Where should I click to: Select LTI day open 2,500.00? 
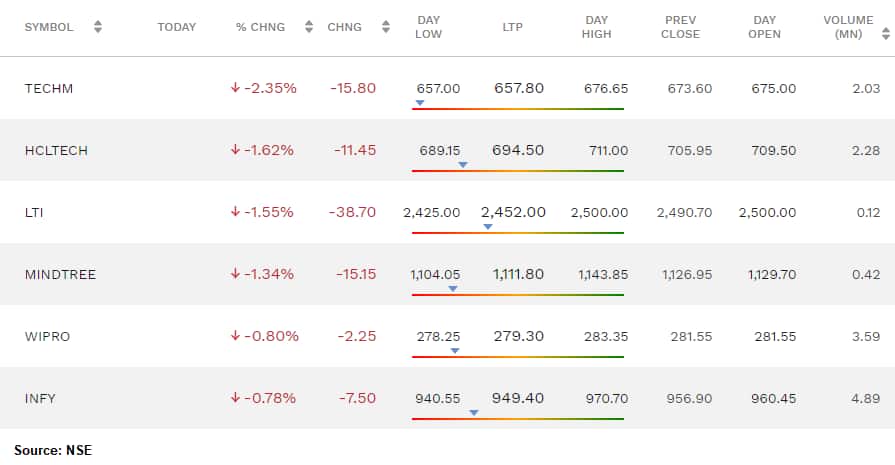point(767,212)
